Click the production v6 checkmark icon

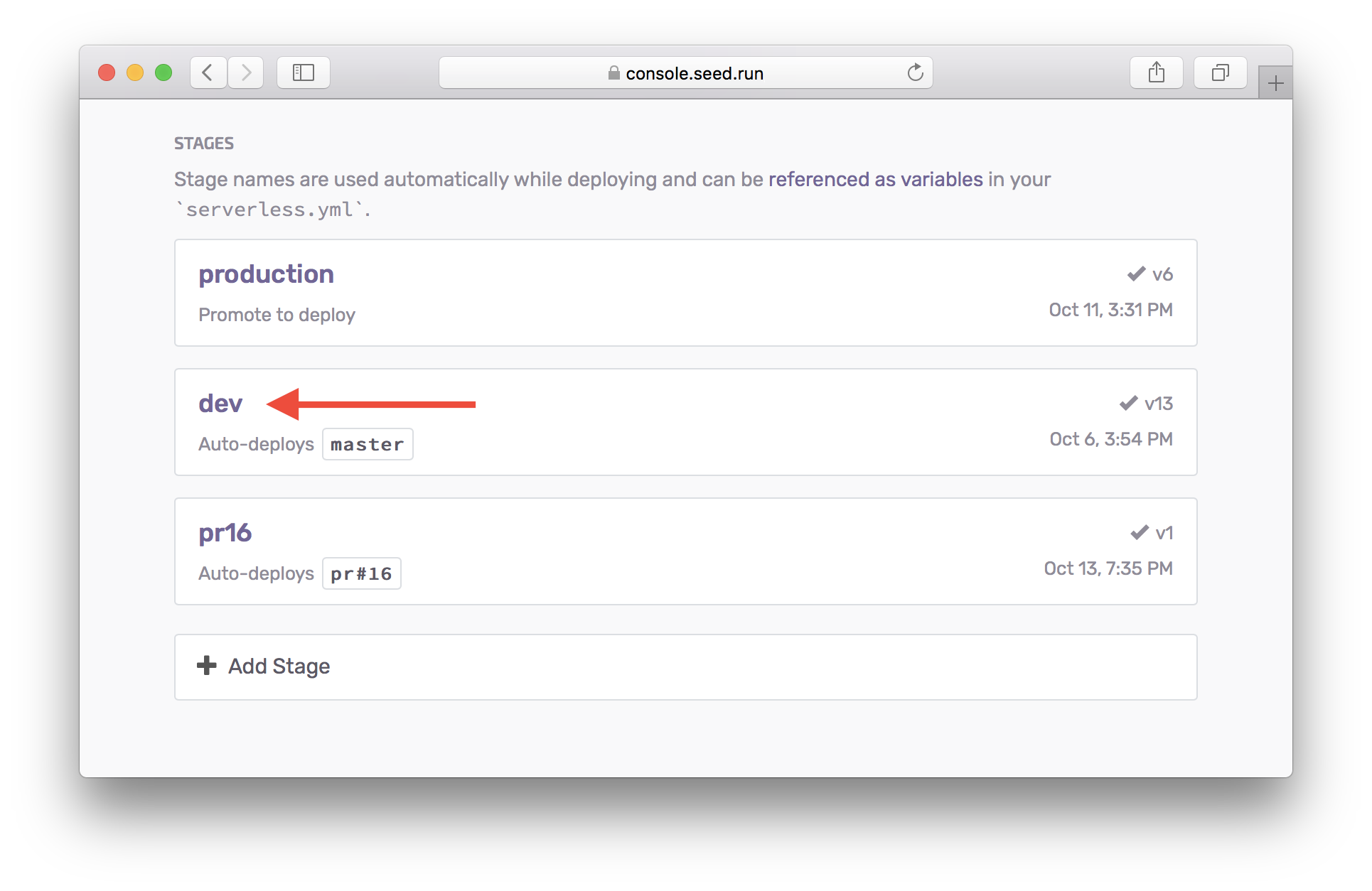(x=1136, y=274)
